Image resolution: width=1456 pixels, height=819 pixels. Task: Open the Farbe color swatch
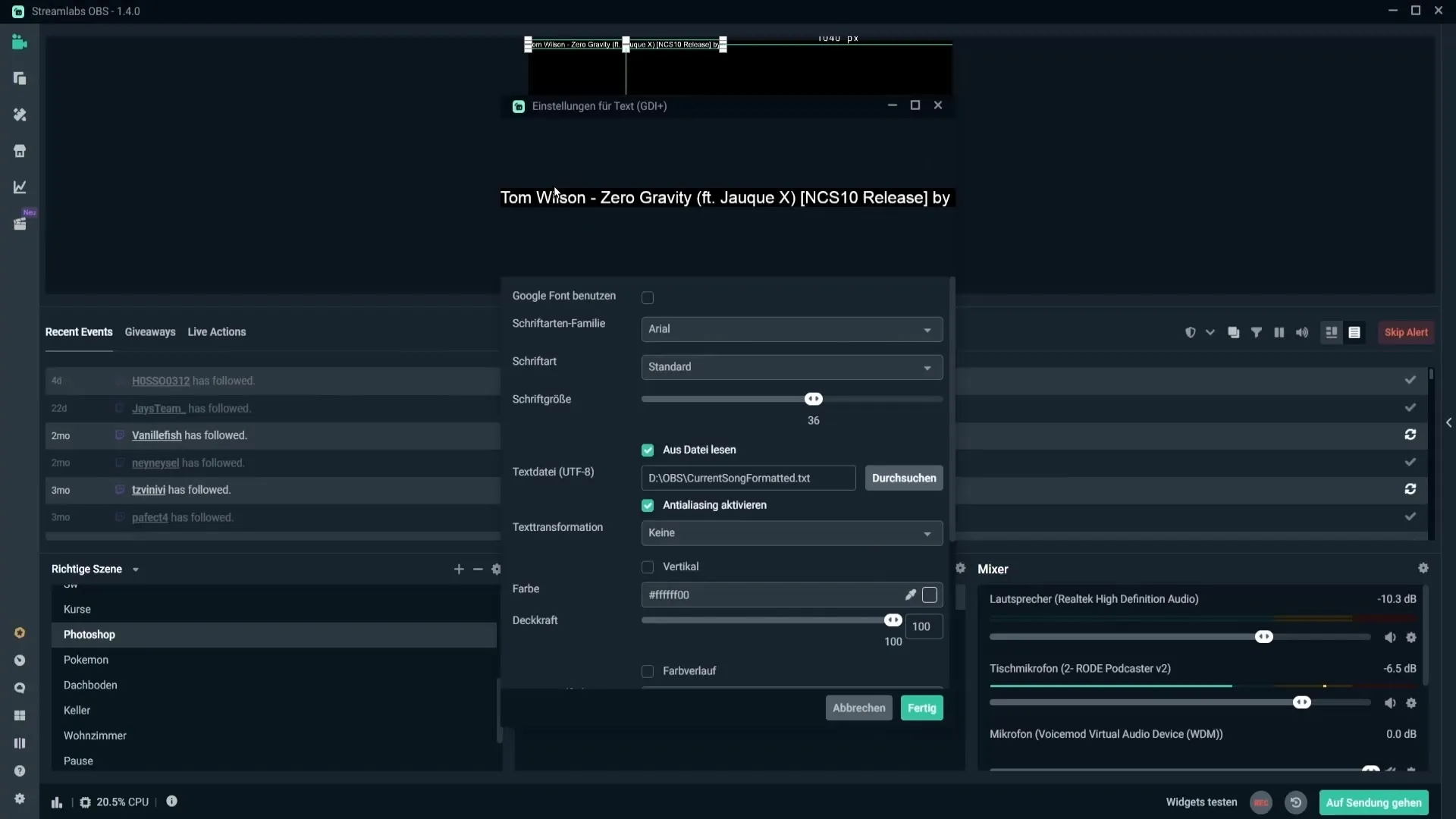point(930,595)
